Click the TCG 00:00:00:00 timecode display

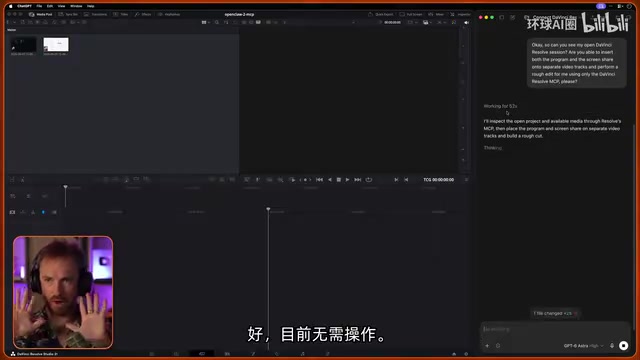click(438, 180)
